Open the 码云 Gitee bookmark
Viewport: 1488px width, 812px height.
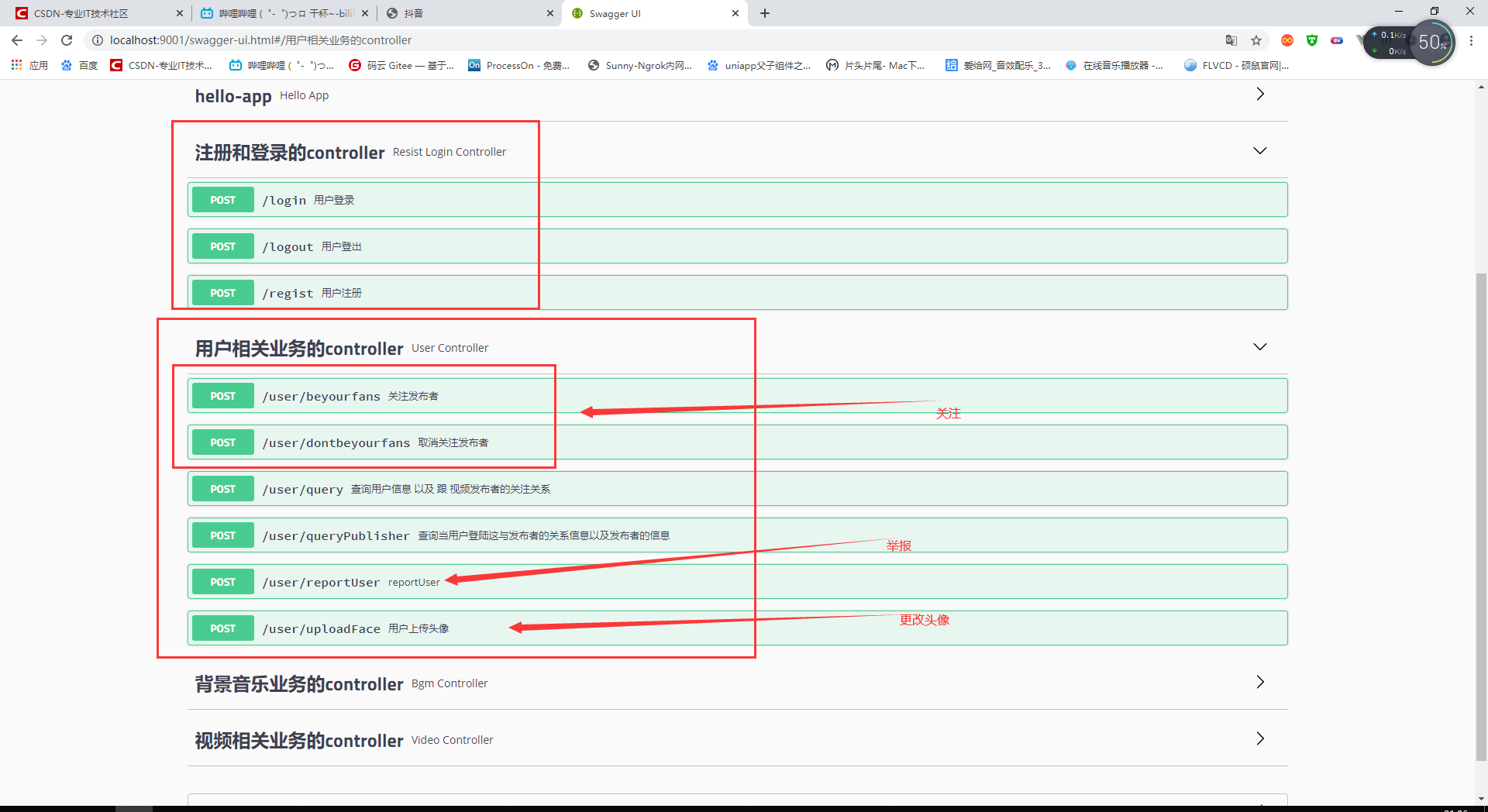click(x=401, y=65)
